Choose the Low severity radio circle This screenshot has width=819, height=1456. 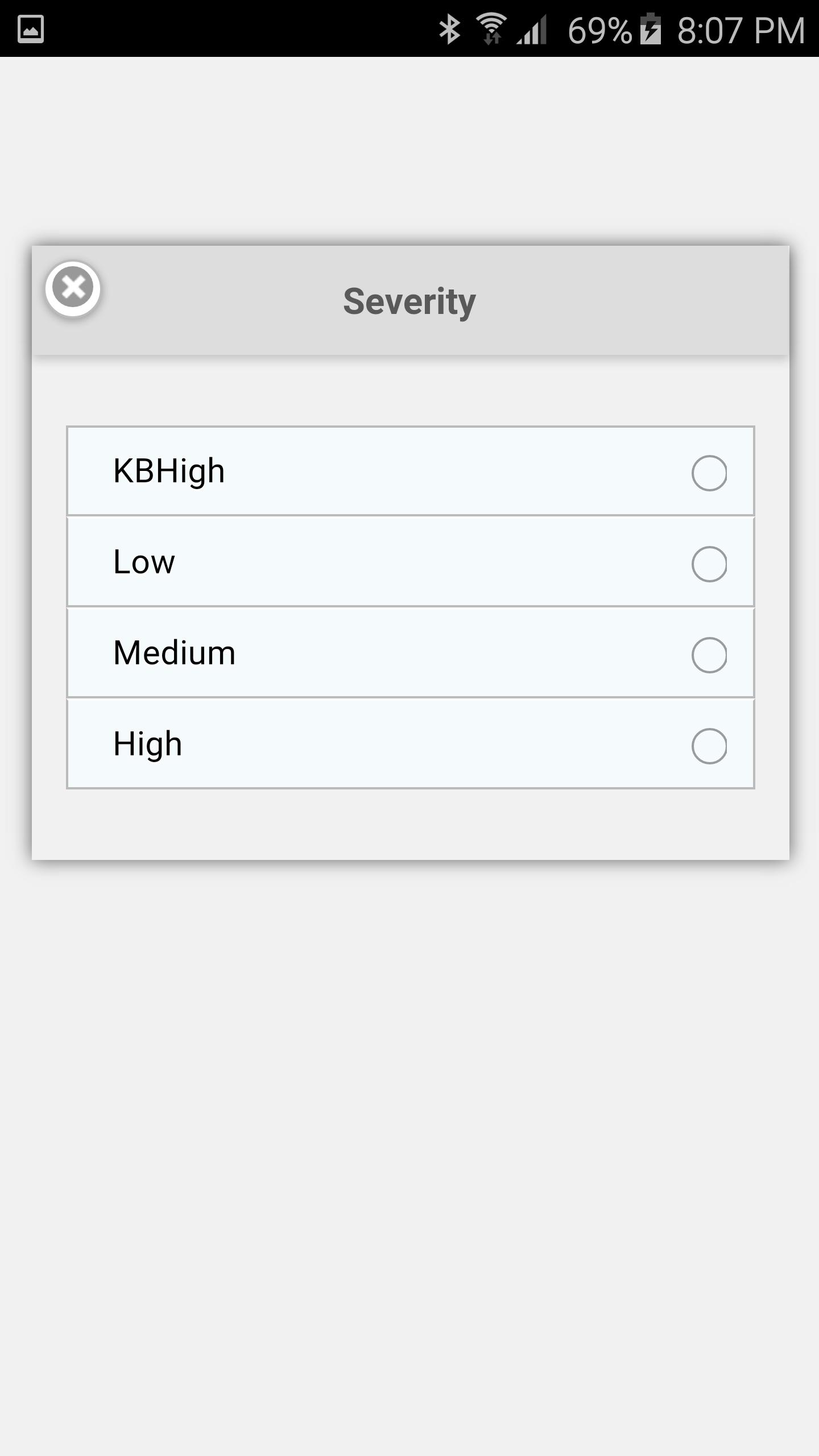709,564
